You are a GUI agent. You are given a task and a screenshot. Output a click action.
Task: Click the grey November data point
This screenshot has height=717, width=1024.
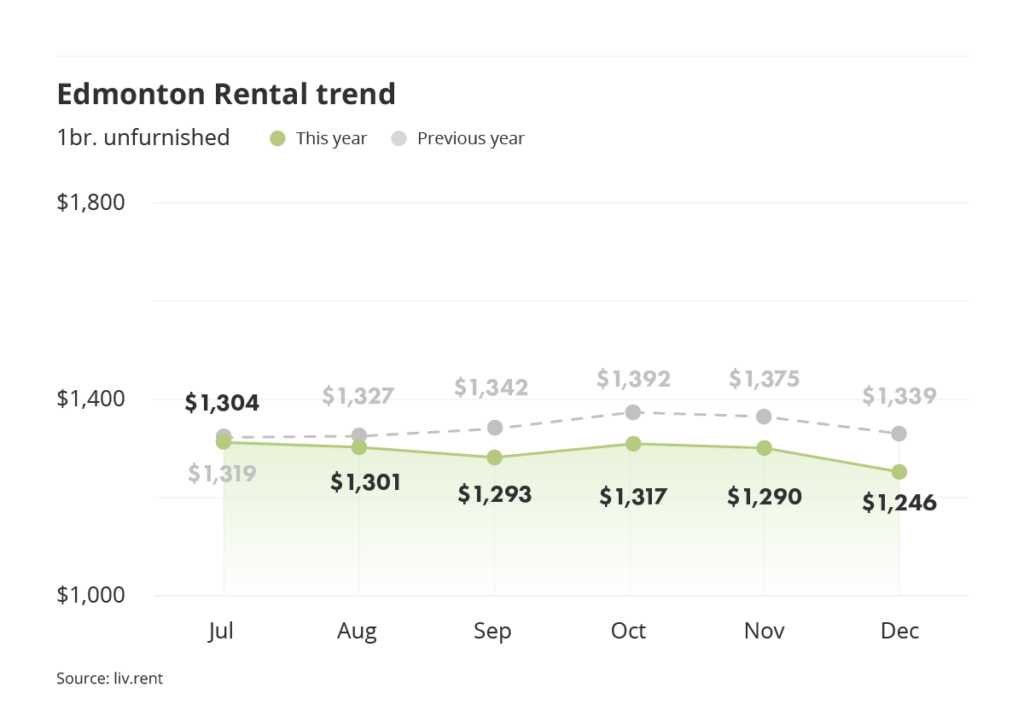(x=764, y=416)
